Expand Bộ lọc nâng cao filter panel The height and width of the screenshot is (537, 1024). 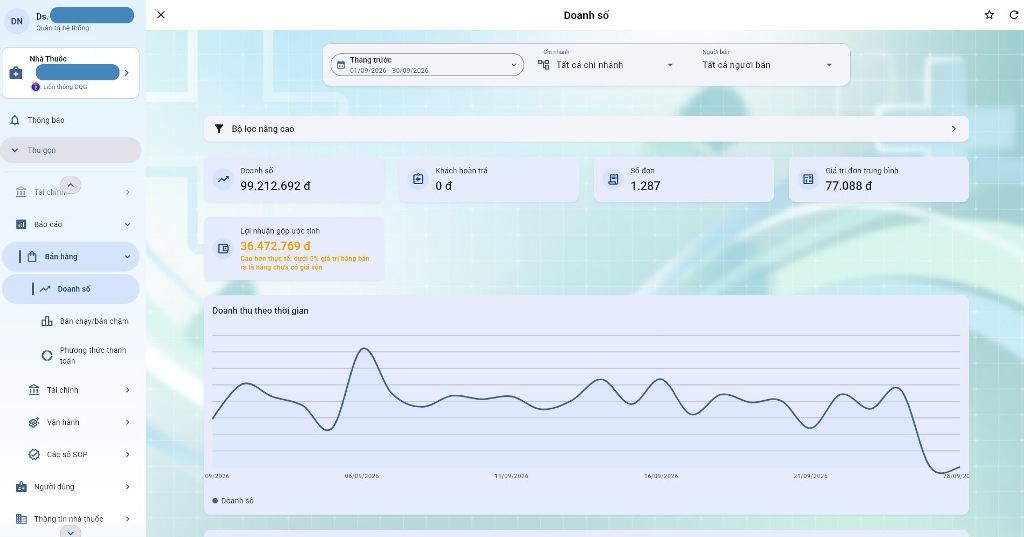(586, 129)
